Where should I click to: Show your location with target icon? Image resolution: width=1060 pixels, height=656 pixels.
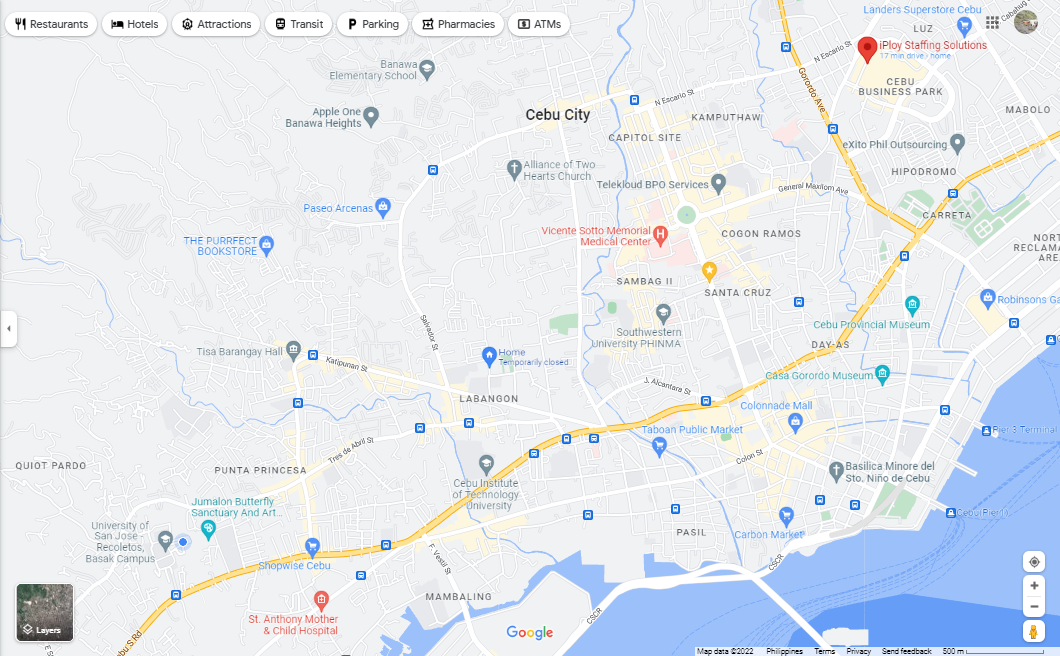pos(1034,561)
